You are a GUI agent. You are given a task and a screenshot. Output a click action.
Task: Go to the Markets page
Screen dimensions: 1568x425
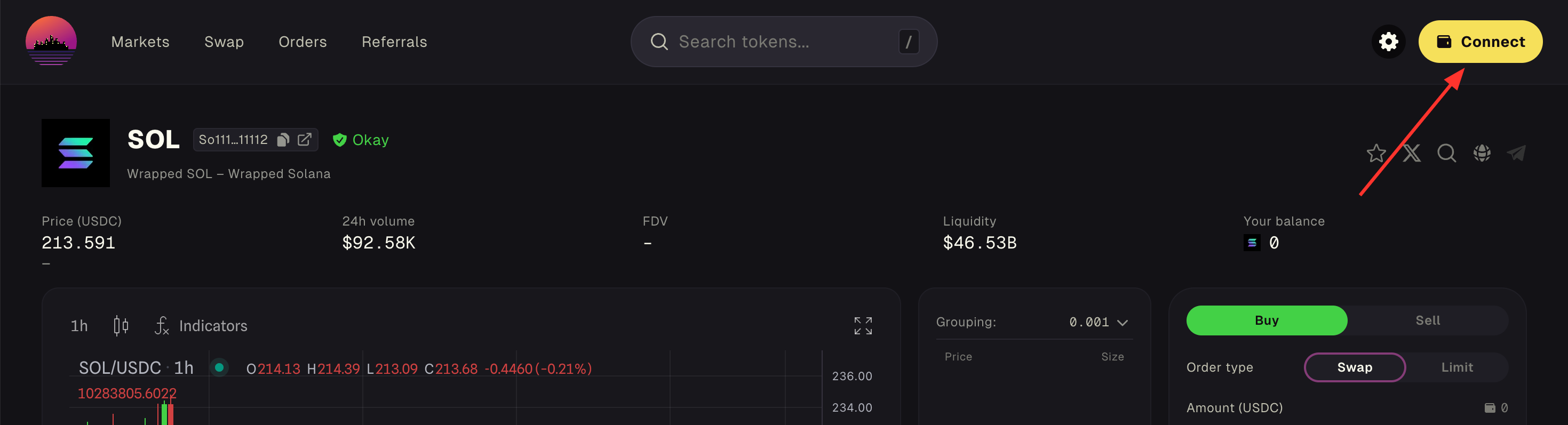click(141, 42)
